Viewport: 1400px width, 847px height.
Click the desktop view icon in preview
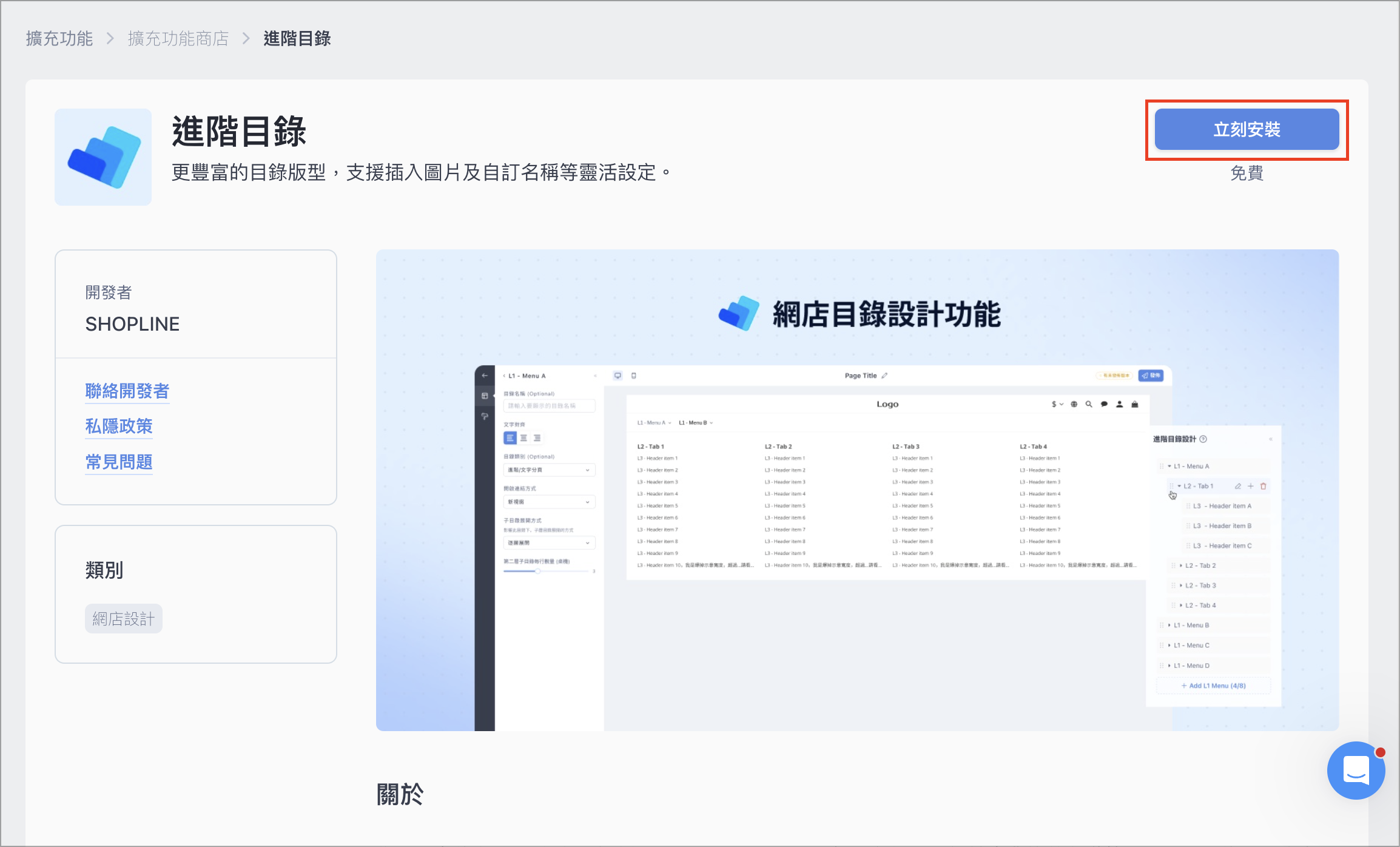tap(618, 376)
